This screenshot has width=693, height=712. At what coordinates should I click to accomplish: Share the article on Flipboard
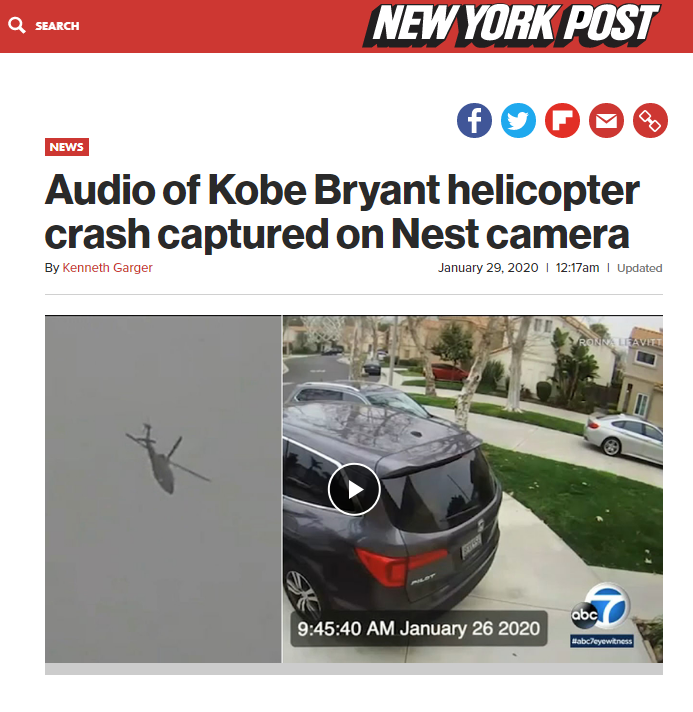pyautogui.click(x=562, y=120)
